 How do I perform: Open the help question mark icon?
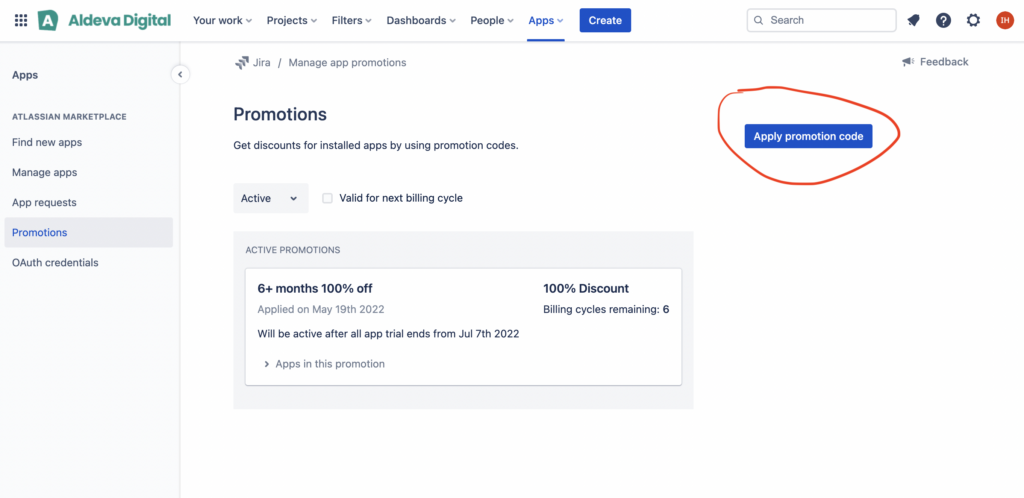pyautogui.click(x=943, y=20)
